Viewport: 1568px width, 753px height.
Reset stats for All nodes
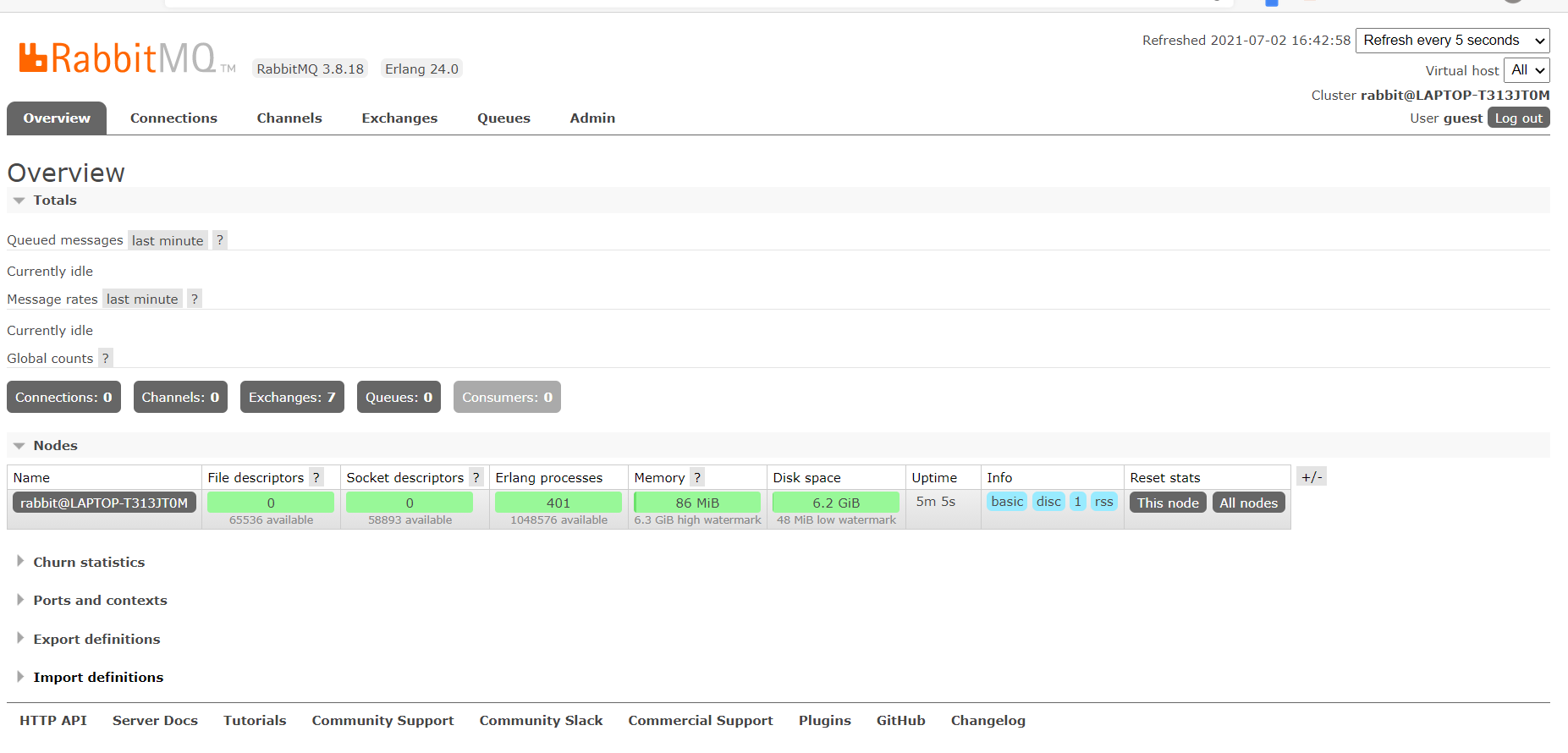[1248, 503]
